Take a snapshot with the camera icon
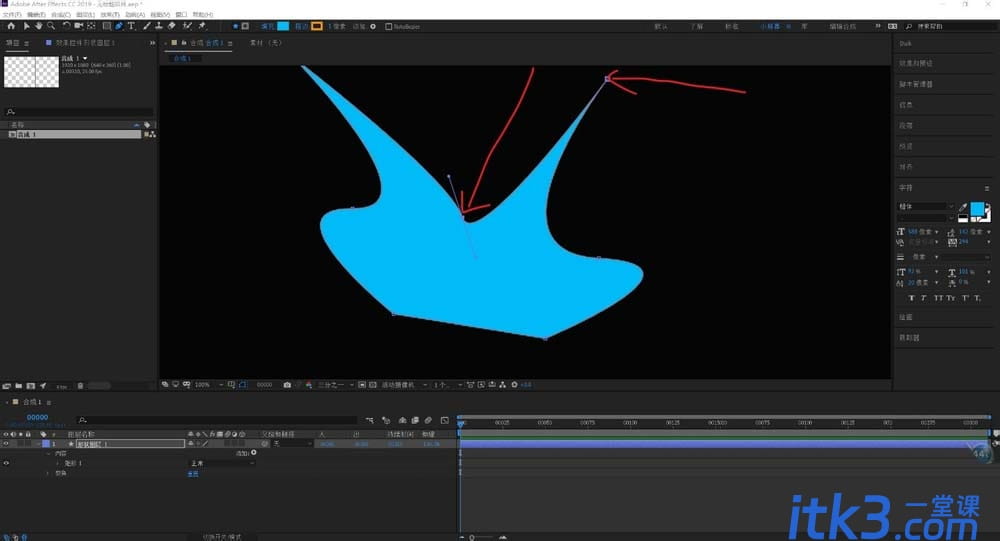The width and height of the screenshot is (1000, 541). point(287,385)
